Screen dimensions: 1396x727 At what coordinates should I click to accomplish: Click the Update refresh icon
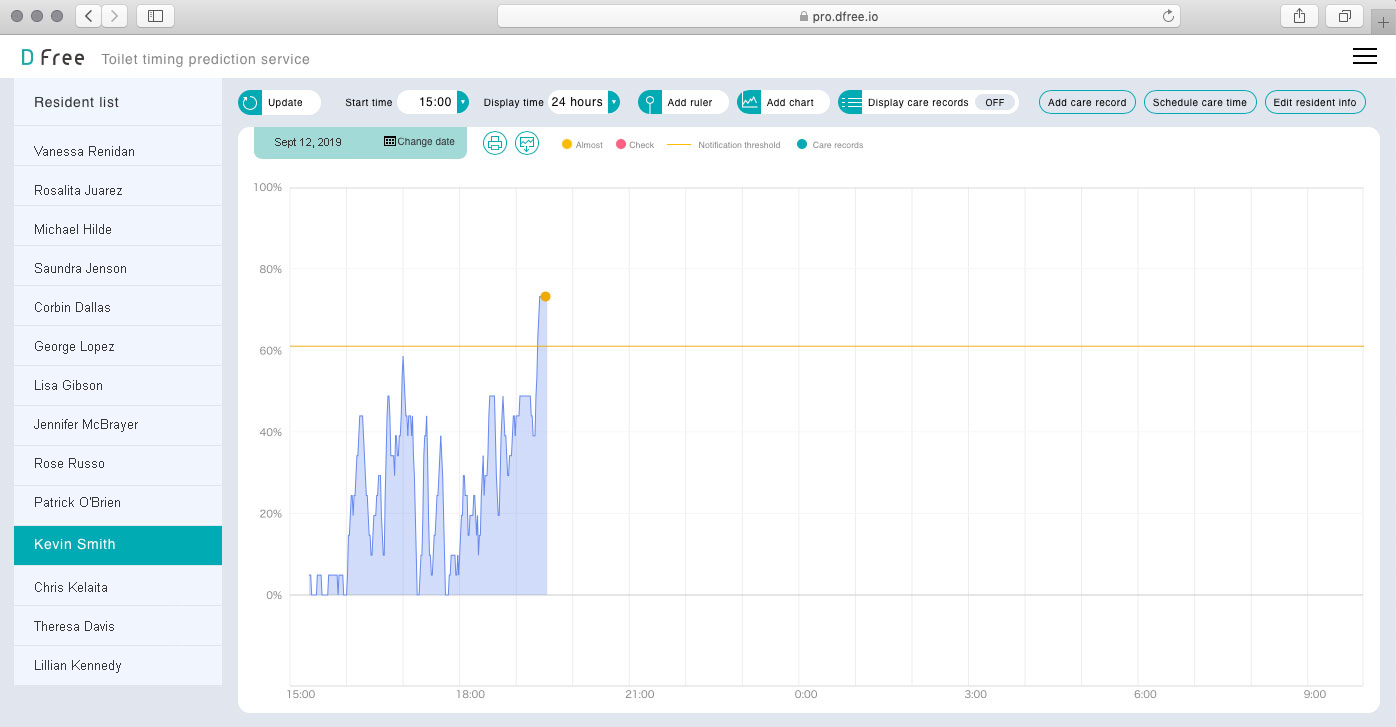(x=249, y=102)
